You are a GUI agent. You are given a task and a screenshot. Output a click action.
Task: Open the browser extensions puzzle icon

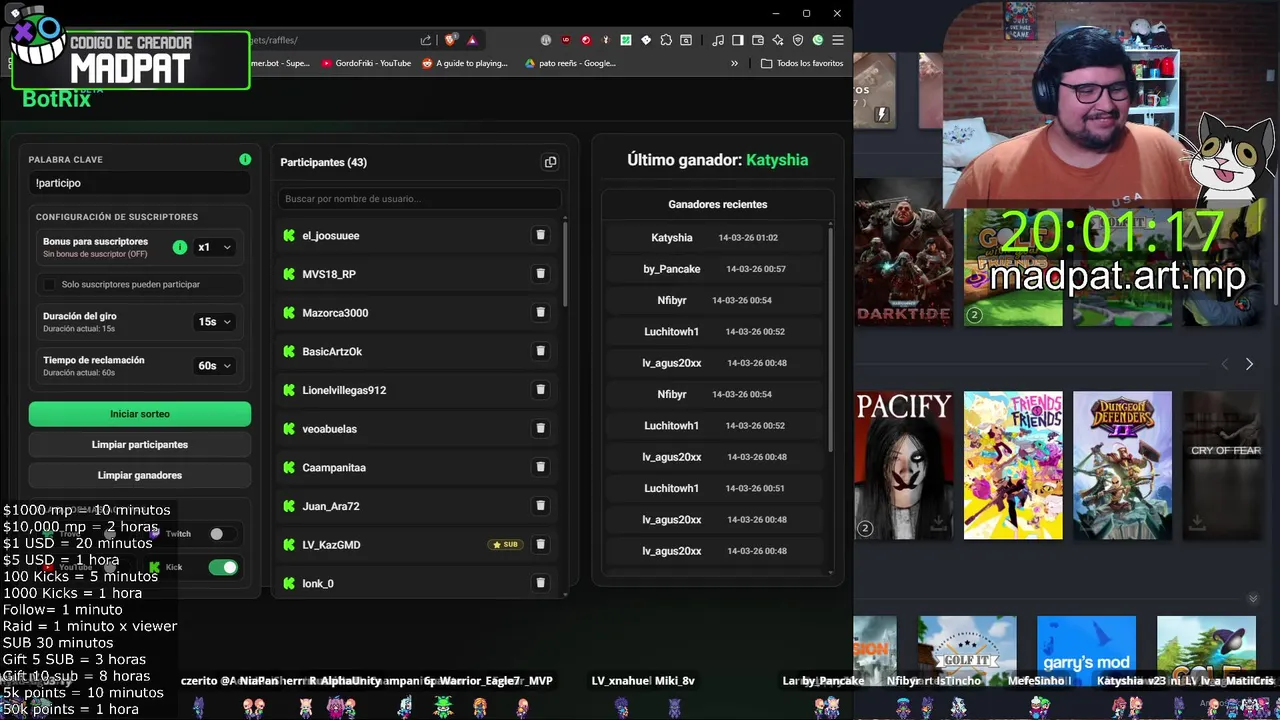(666, 40)
